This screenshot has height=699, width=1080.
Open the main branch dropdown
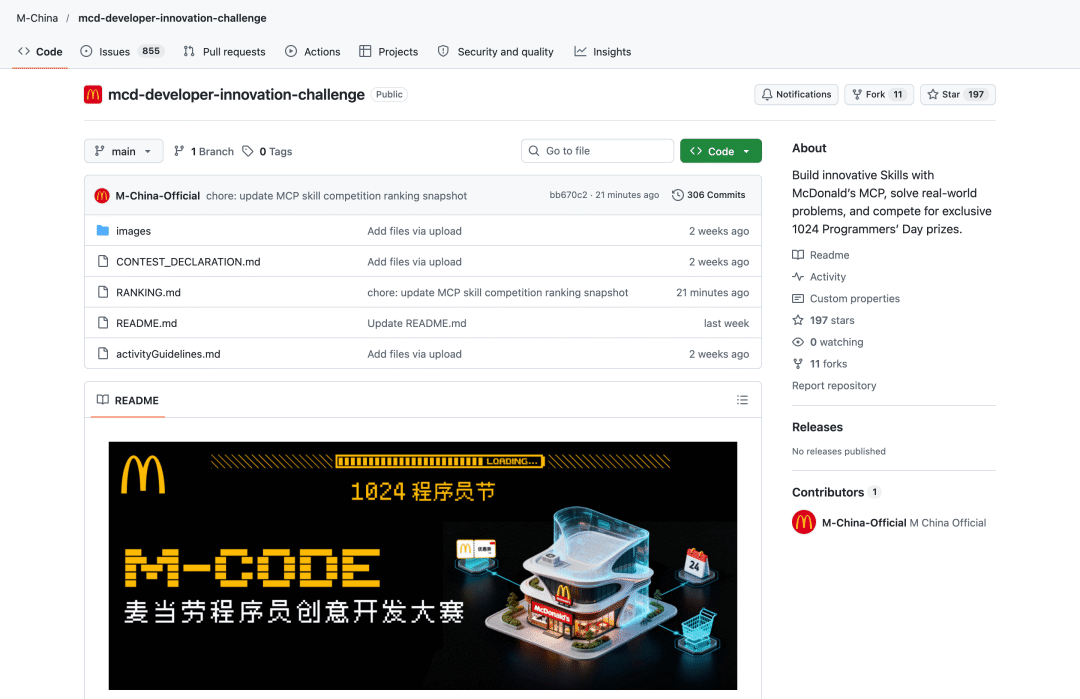pos(123,151)
